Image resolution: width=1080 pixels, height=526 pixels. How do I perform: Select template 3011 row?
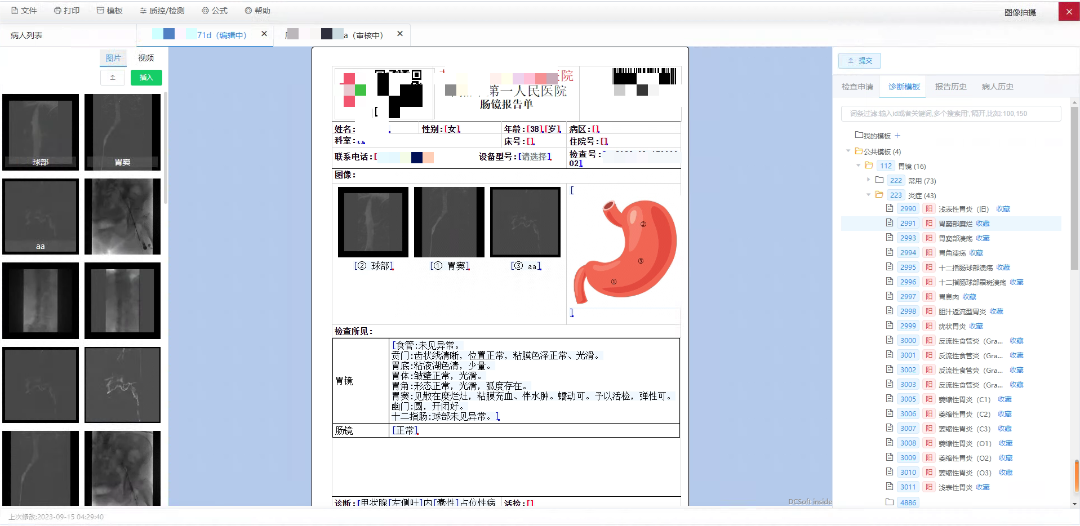pyautogui.click(x=951, y=487)
